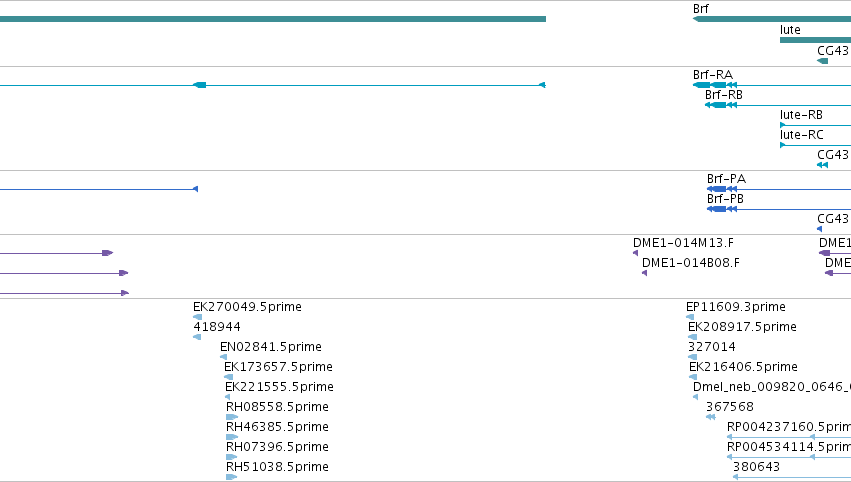Screen dimensions: 851x482
Task: Select the Brf-RA transcript glyph
Action: pyautogui.click(x=772, y=85)
